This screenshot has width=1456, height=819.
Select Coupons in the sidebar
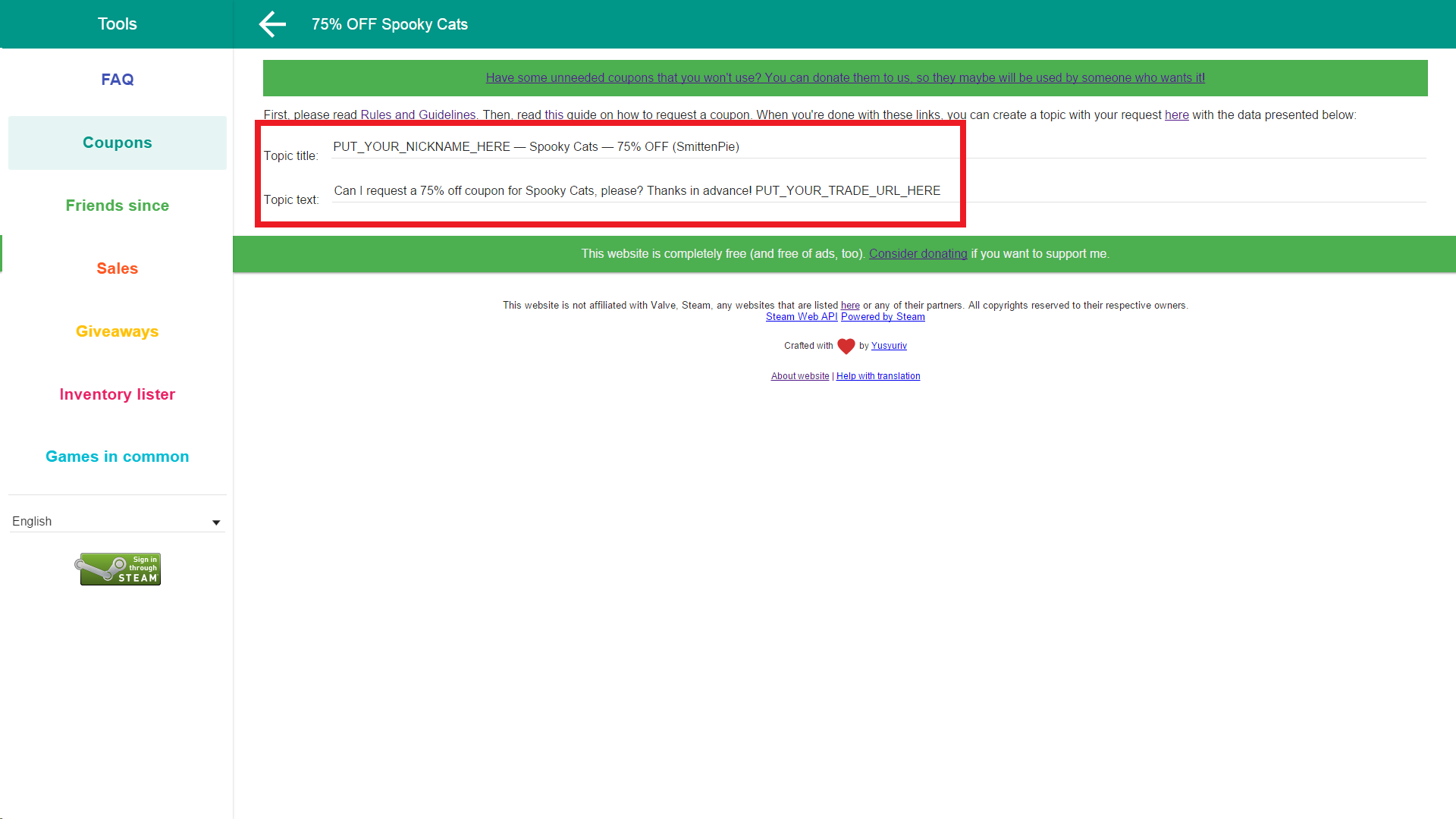click(117, 143)
